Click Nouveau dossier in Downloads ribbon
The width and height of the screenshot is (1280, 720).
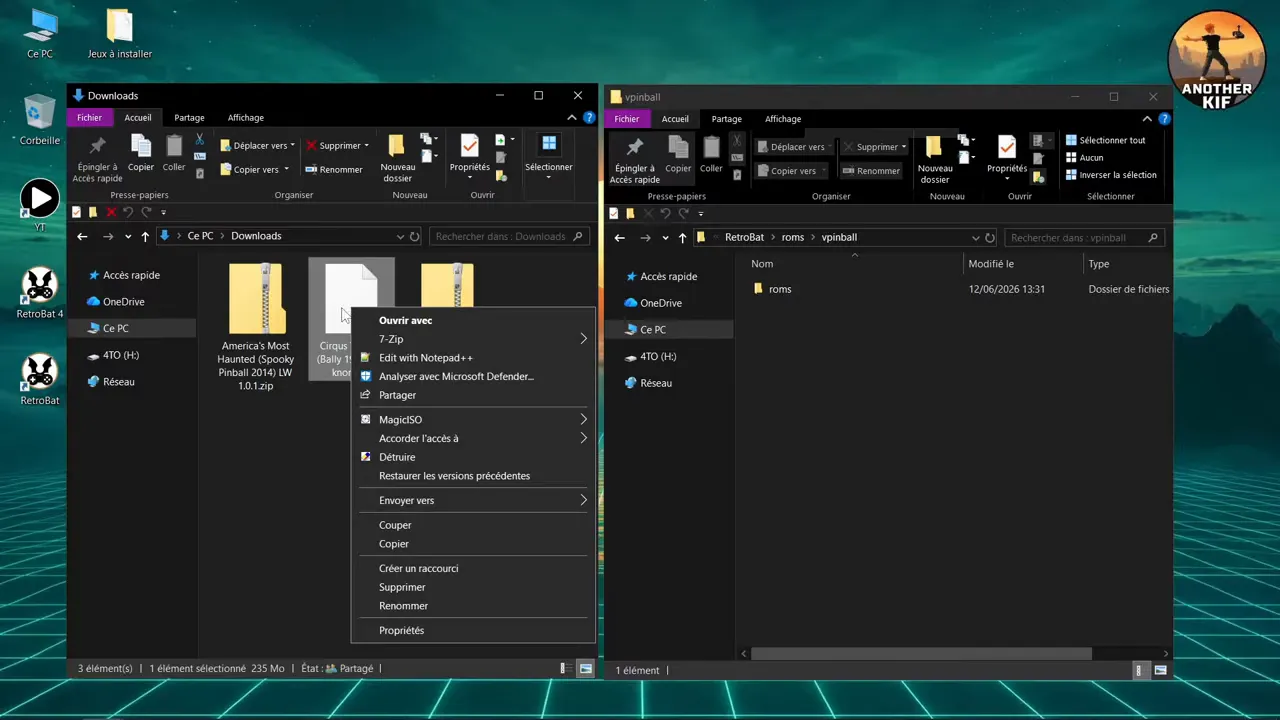pyautogui.click(x=397, y=159)
